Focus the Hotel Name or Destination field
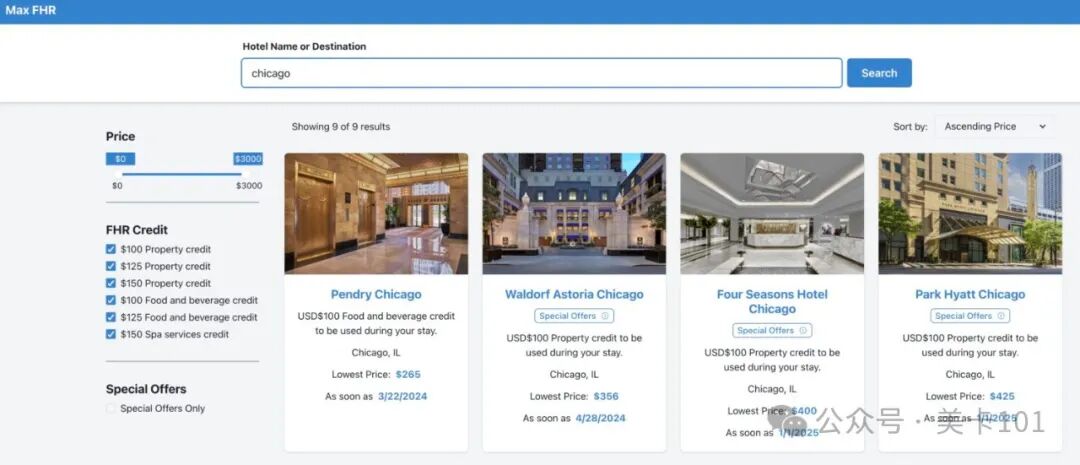1080x465 pixels. tap(541, 73)
